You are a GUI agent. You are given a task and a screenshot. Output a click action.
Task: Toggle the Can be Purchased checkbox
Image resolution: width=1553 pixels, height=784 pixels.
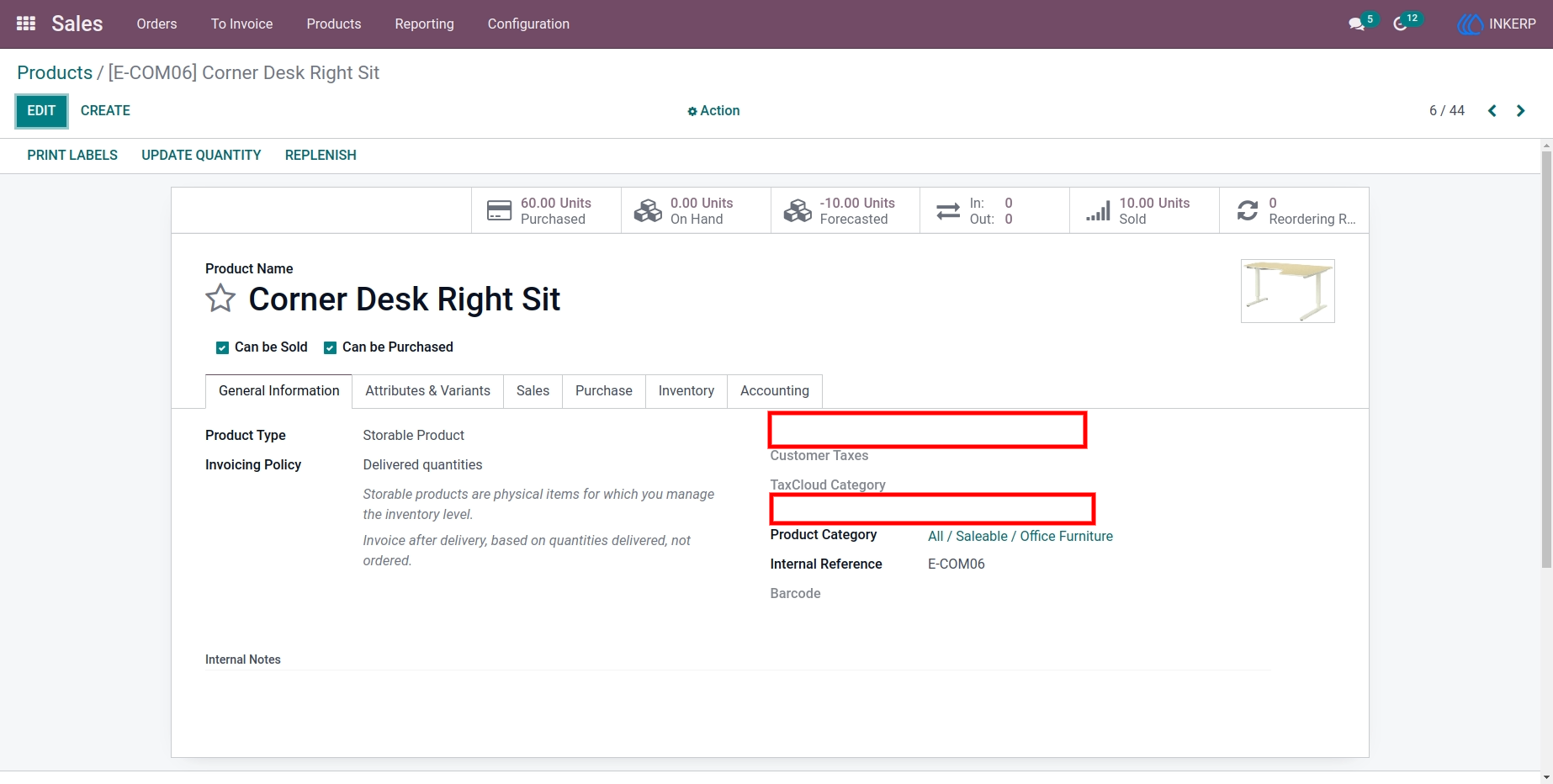[x=330, y=347]
